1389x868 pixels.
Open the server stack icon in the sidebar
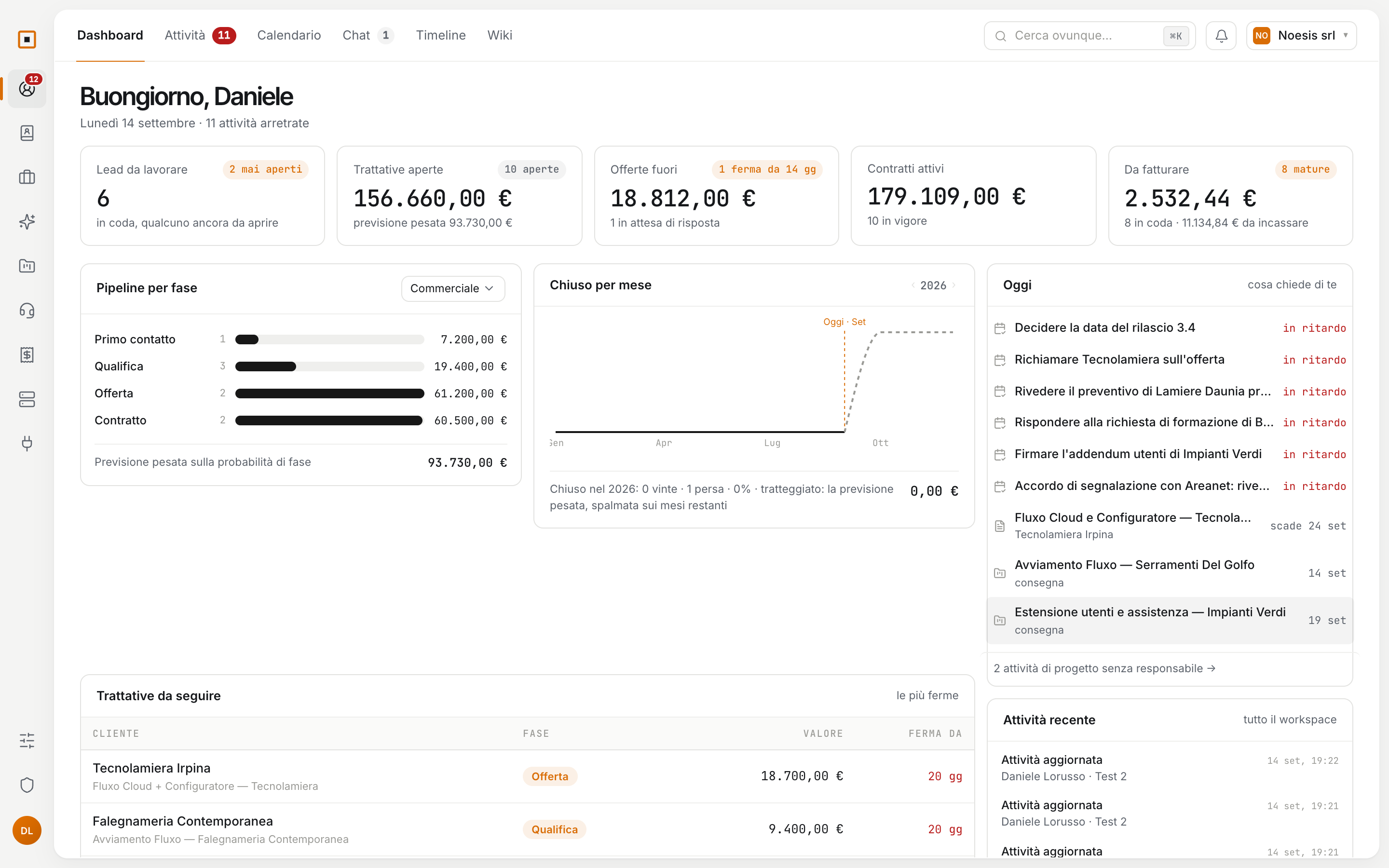point(27,399)
